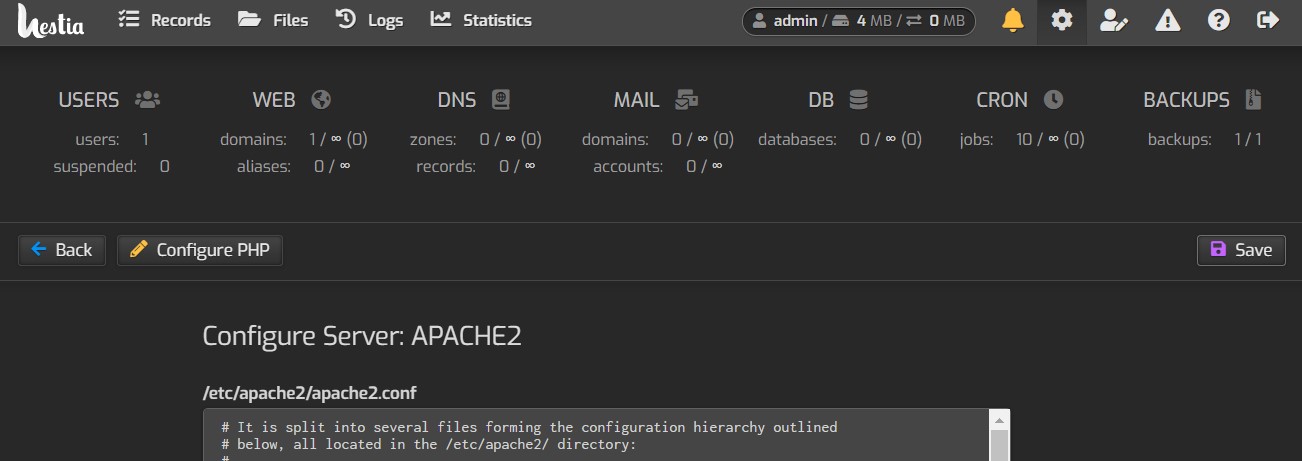Open the Records menu
Image resolution: width=1302 pixels, height=461 pixels.
pyautogui.click(x=164, y=20)
